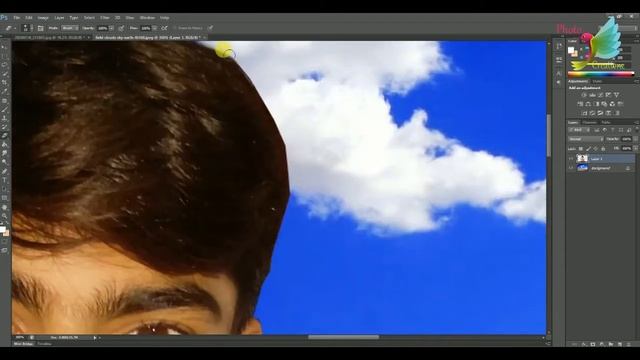Select the Brush tool
640x360 pixels.
4,109
